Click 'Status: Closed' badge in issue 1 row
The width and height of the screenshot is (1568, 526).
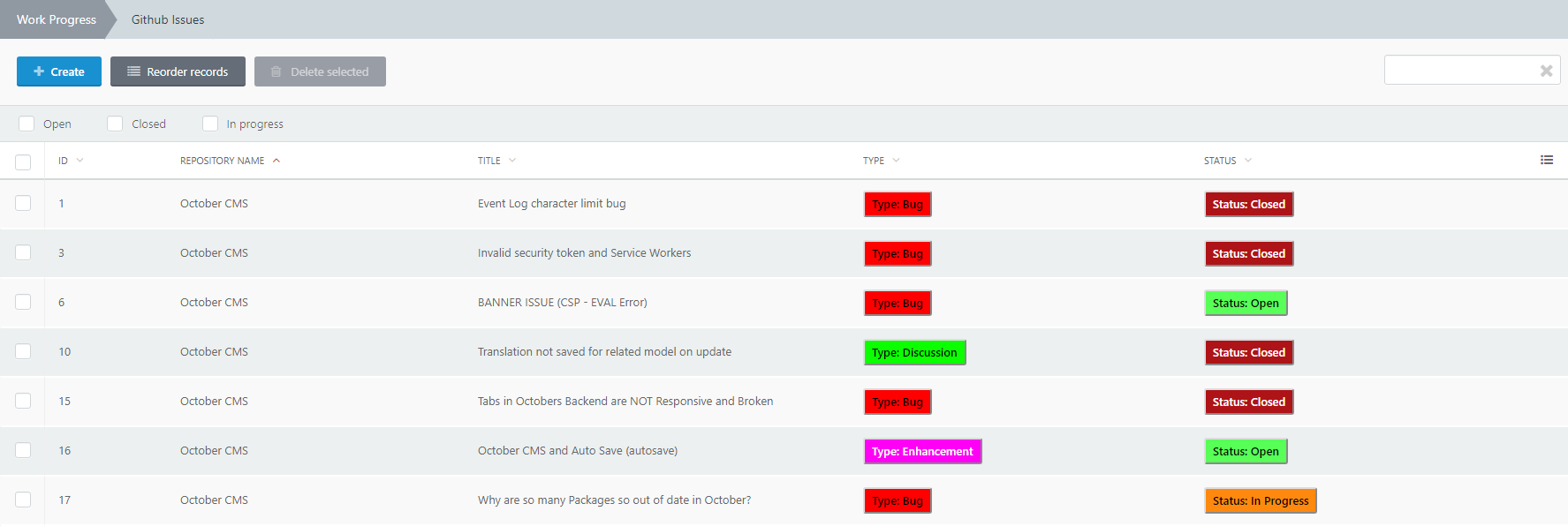[x=1249, y=204]
